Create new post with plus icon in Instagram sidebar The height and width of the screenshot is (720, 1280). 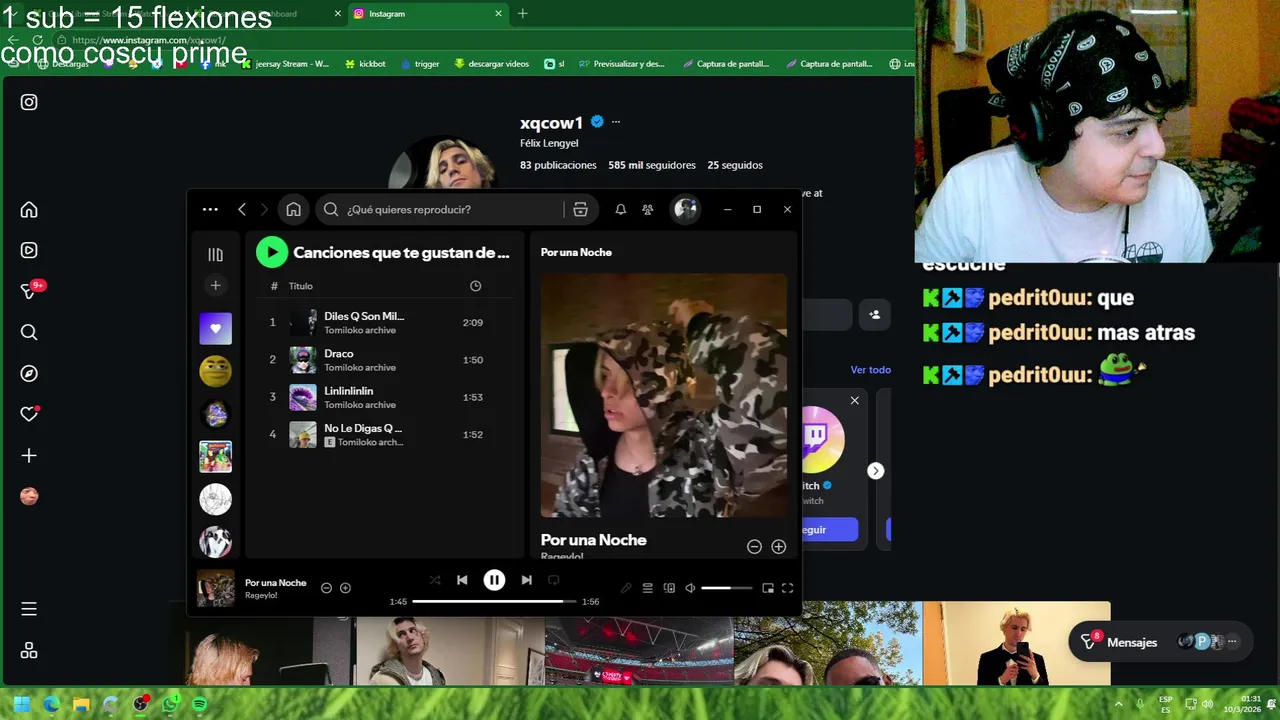29,455
